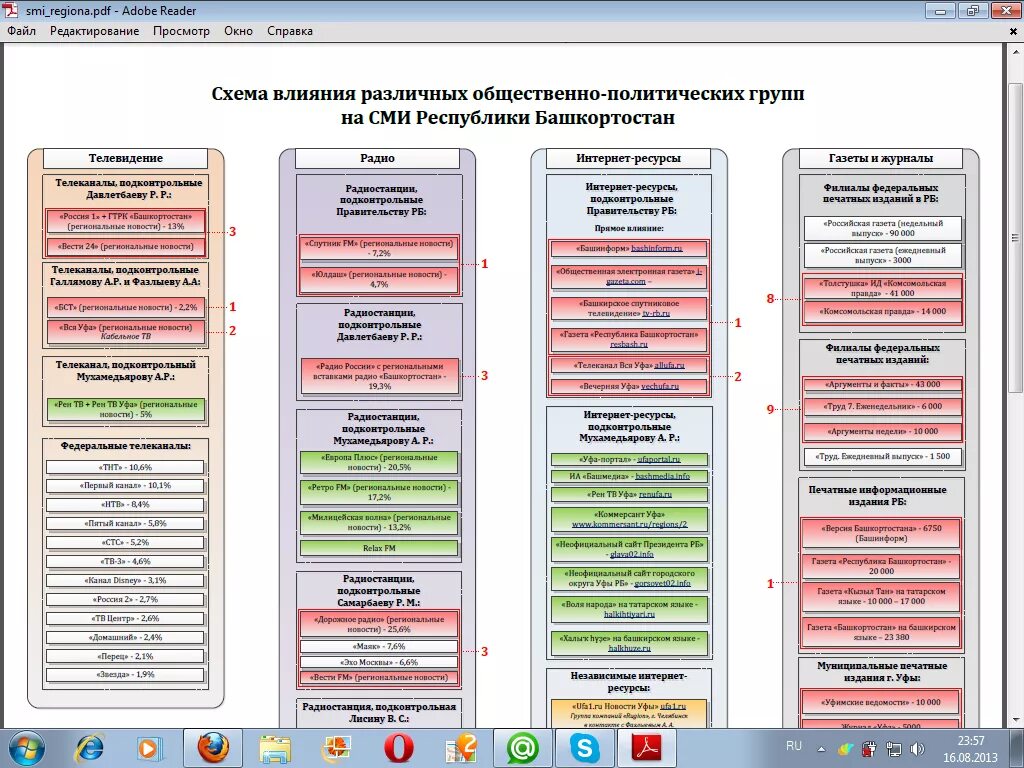This screenshot has width=1024, height=768.
Task: Open the Просмотр menu
Action: pyautogui.click(x=182, y=31)
